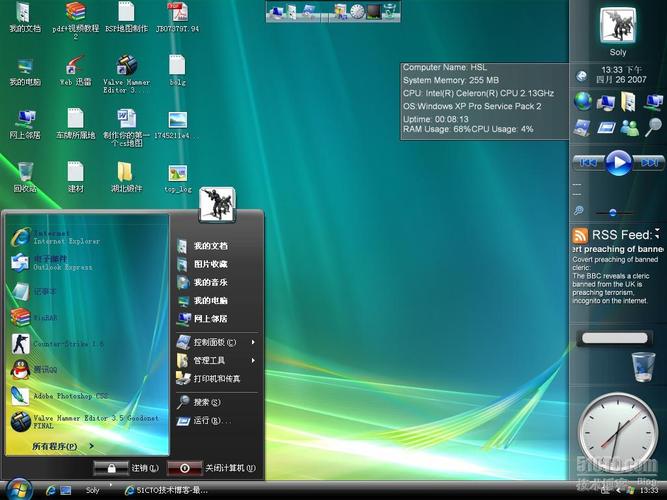Go to previous track in sidebar player
This screenshot has width=667, height=500.
[x=588, y=162]
